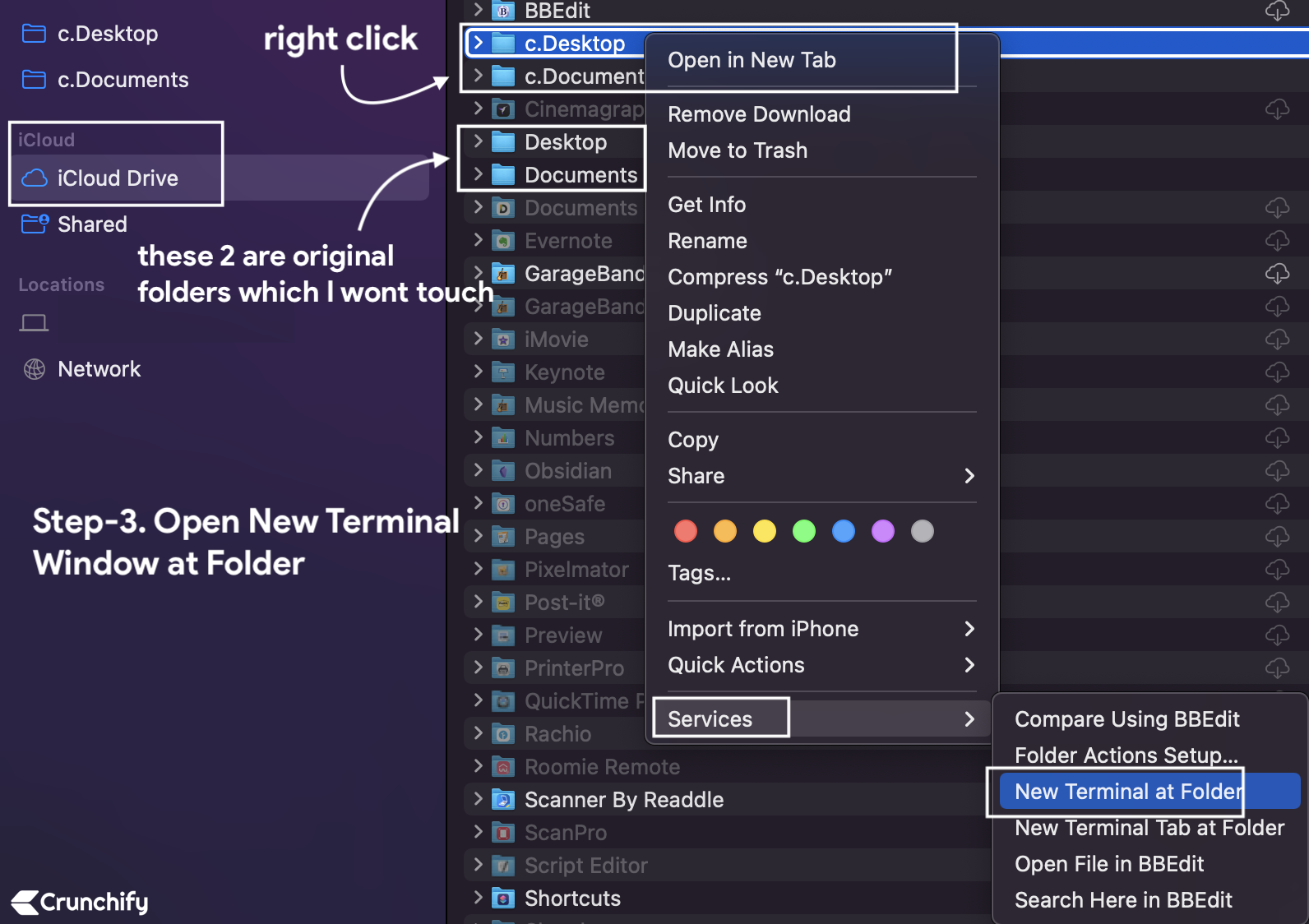The height and width of the screenshot is (924, 1309).
Task: Select the Evernote folder icon
Action: (502, 241)
